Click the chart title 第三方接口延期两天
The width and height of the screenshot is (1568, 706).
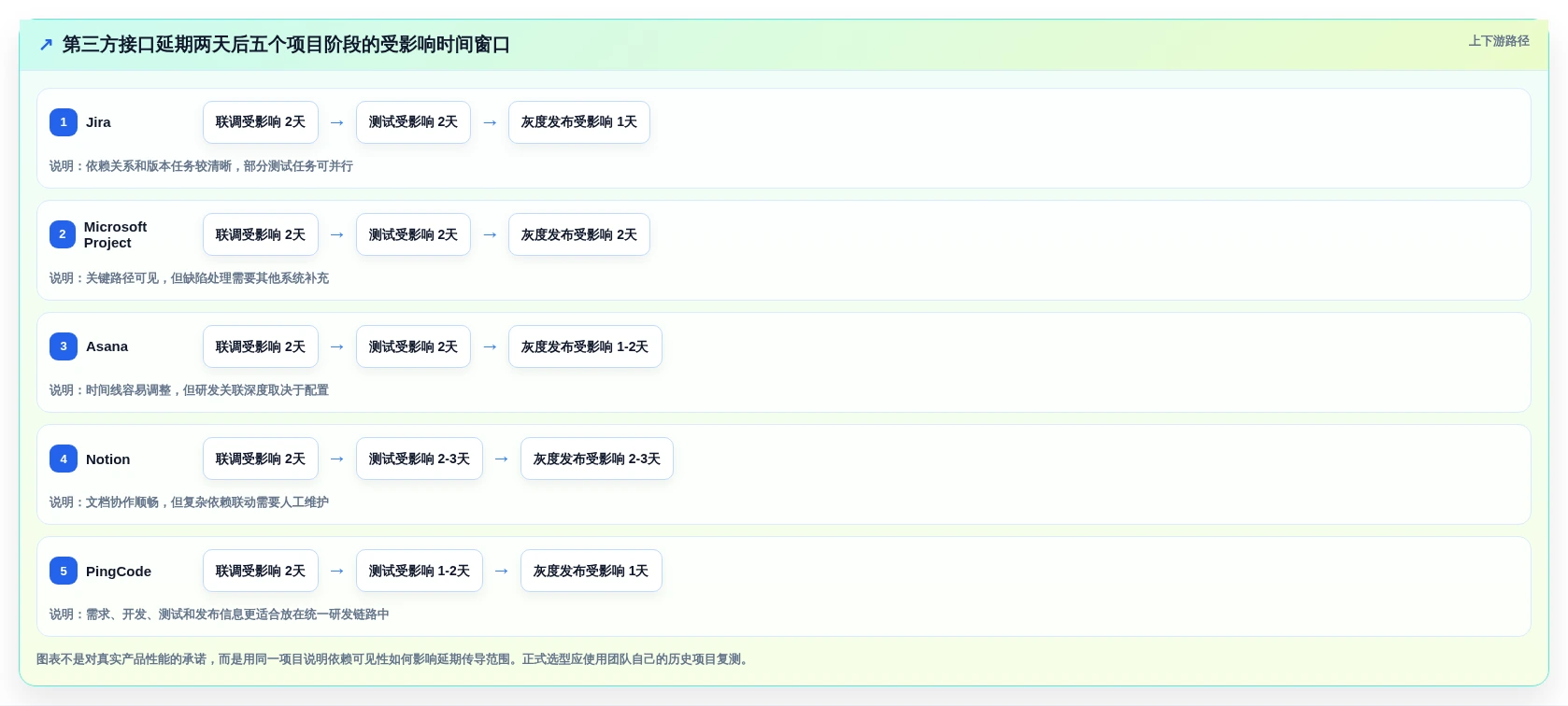click(286, 45)
